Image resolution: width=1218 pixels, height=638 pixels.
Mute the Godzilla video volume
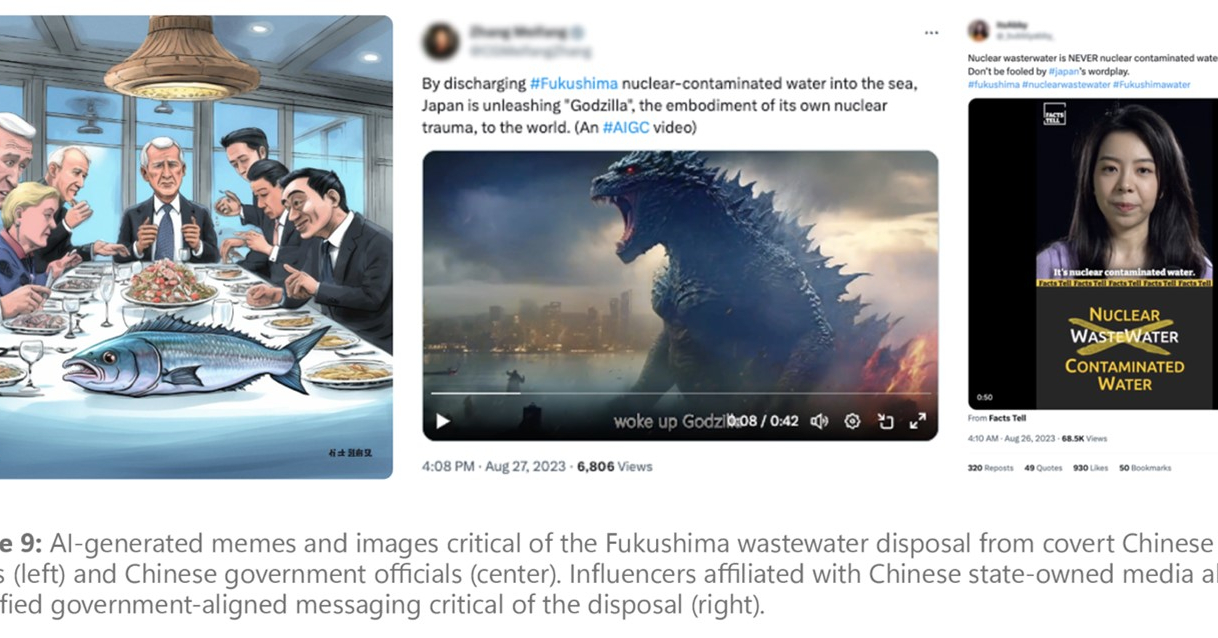pos(819,421)
